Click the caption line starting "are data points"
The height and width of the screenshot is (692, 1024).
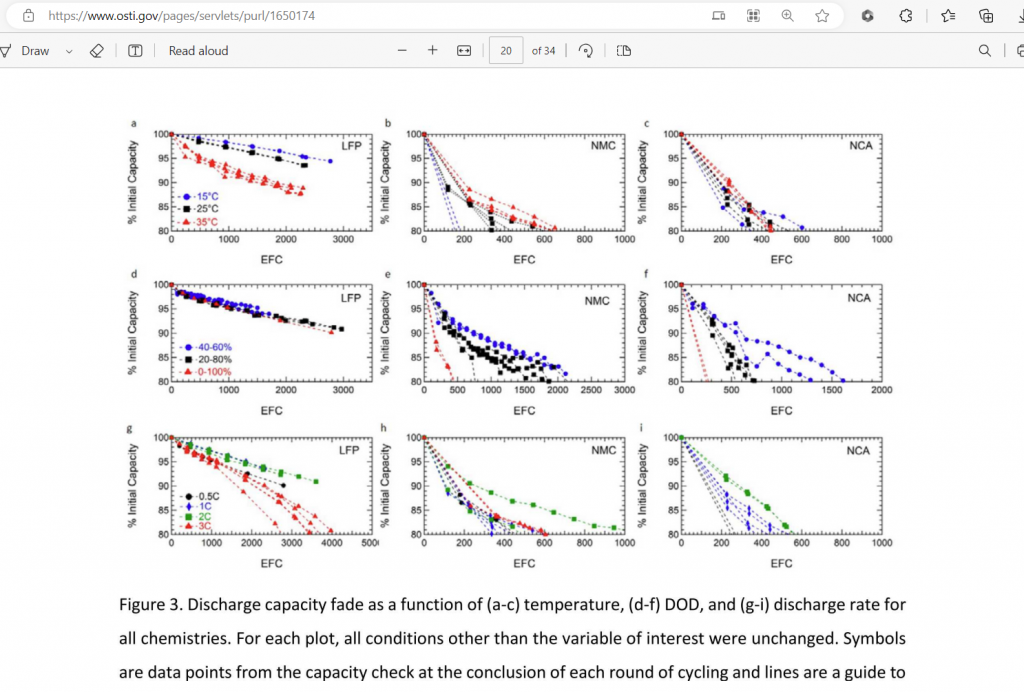coord(512,672)
